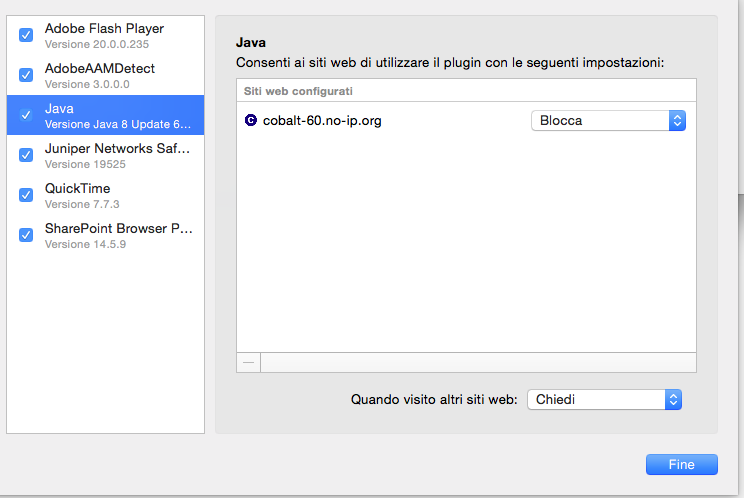Select QuickTime in plugin list

[105, 195]
